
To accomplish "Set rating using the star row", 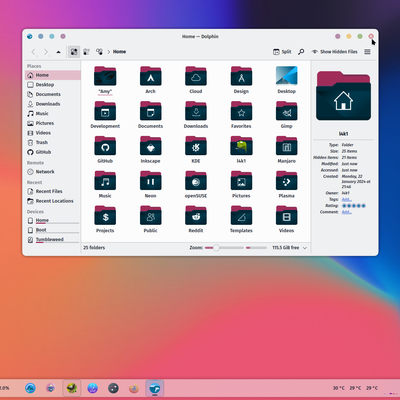I will pyautogui.click(x=354, y=206).
